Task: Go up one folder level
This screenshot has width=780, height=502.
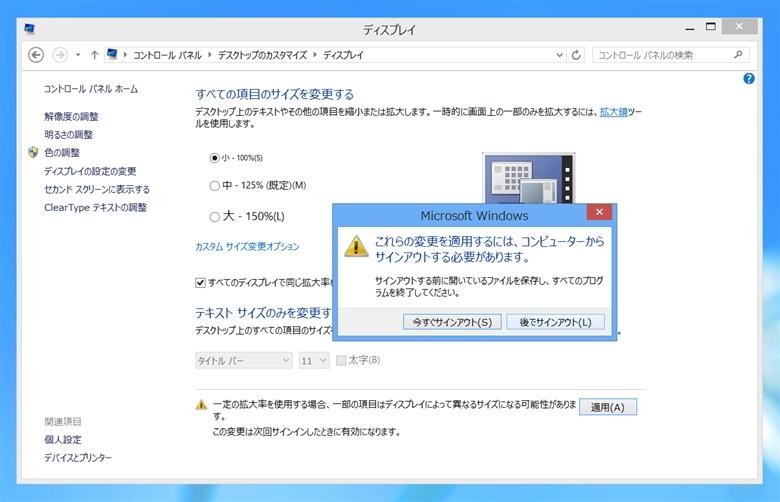Action: click(95, 55)
